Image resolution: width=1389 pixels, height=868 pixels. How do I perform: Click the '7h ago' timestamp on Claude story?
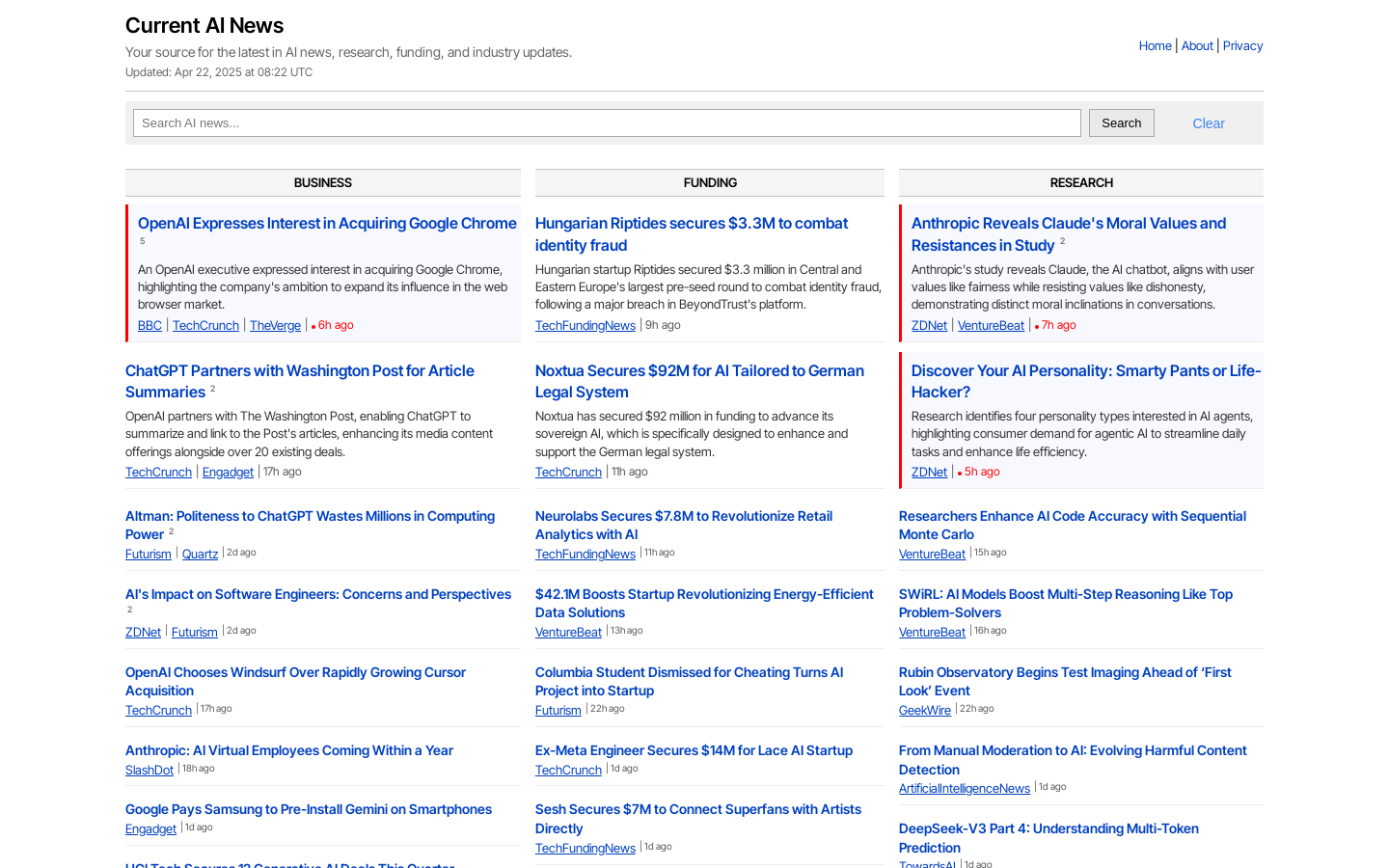coord(1058,325)
